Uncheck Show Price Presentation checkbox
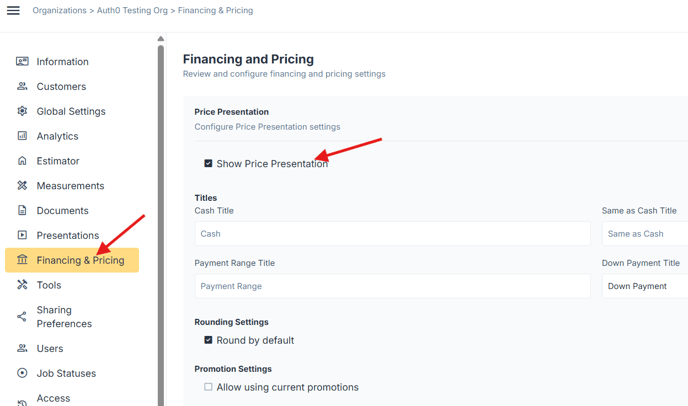 click(x=208, y=163)
